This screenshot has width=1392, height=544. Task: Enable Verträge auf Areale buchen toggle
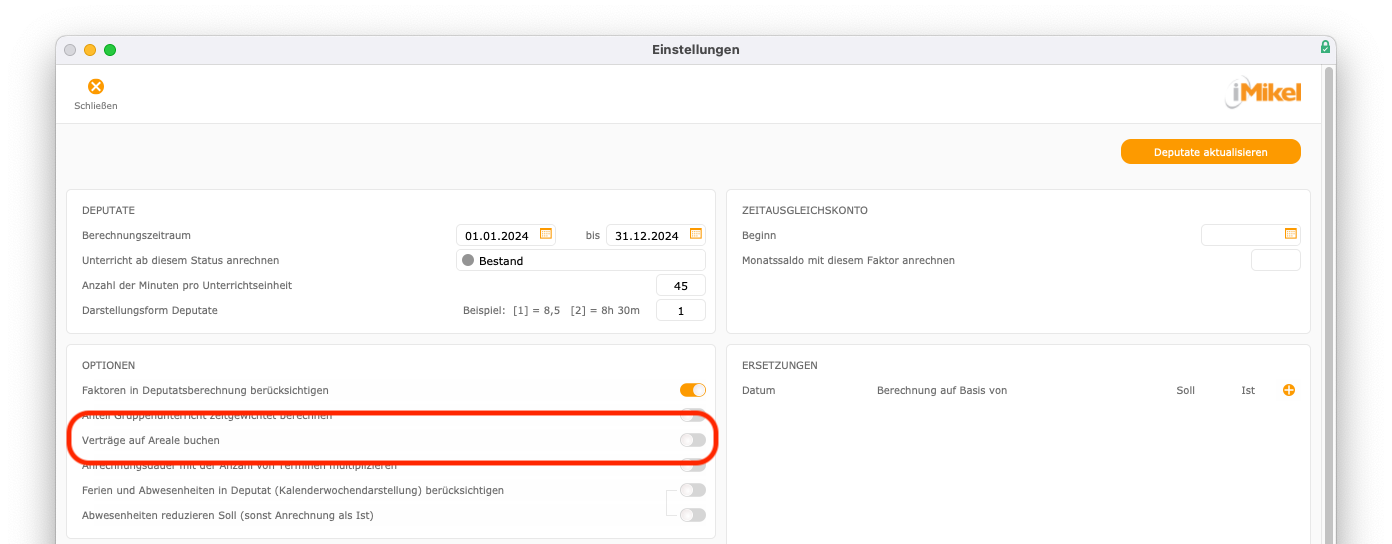click(x=693, y=440)
